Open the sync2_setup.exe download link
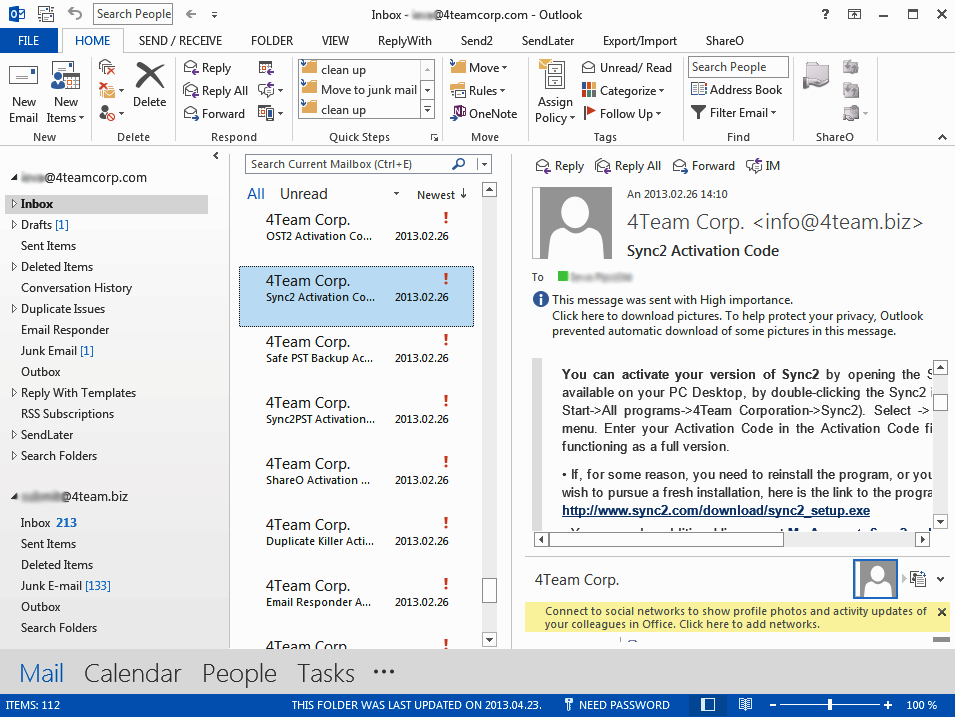 point(716,510)
